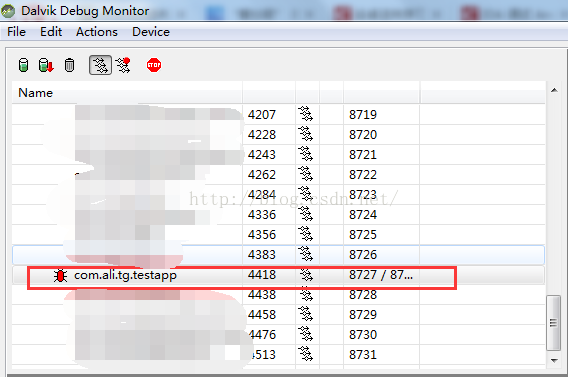Open the File menu
This screenshot has height=377, width=568.
tap(16, 32)
